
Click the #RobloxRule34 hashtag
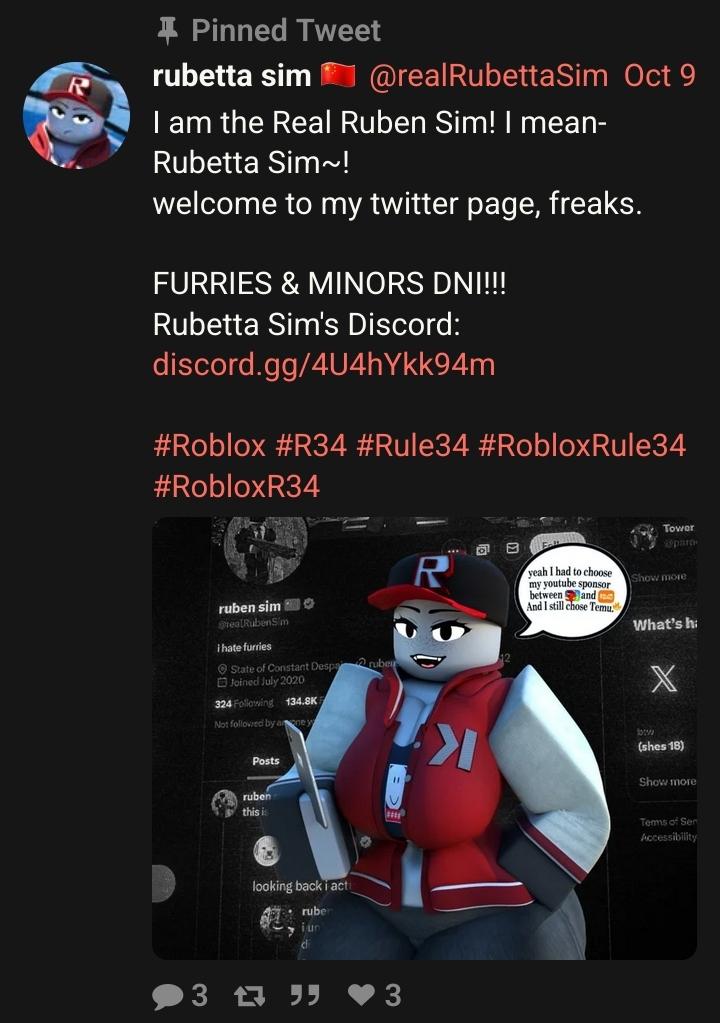click(x=582, y=446)
